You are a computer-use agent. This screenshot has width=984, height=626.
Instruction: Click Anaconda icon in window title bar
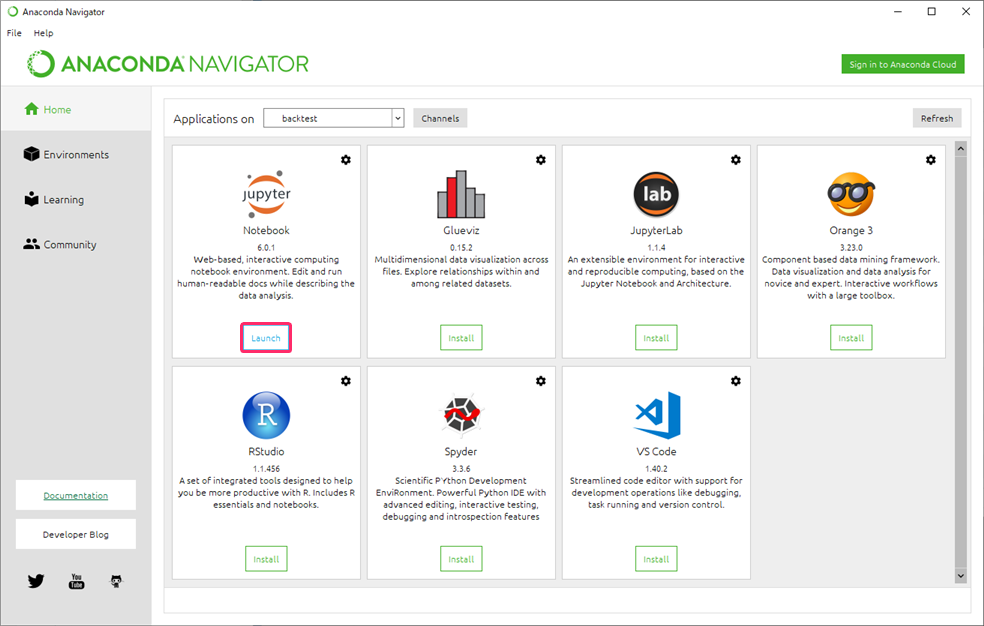13,12
